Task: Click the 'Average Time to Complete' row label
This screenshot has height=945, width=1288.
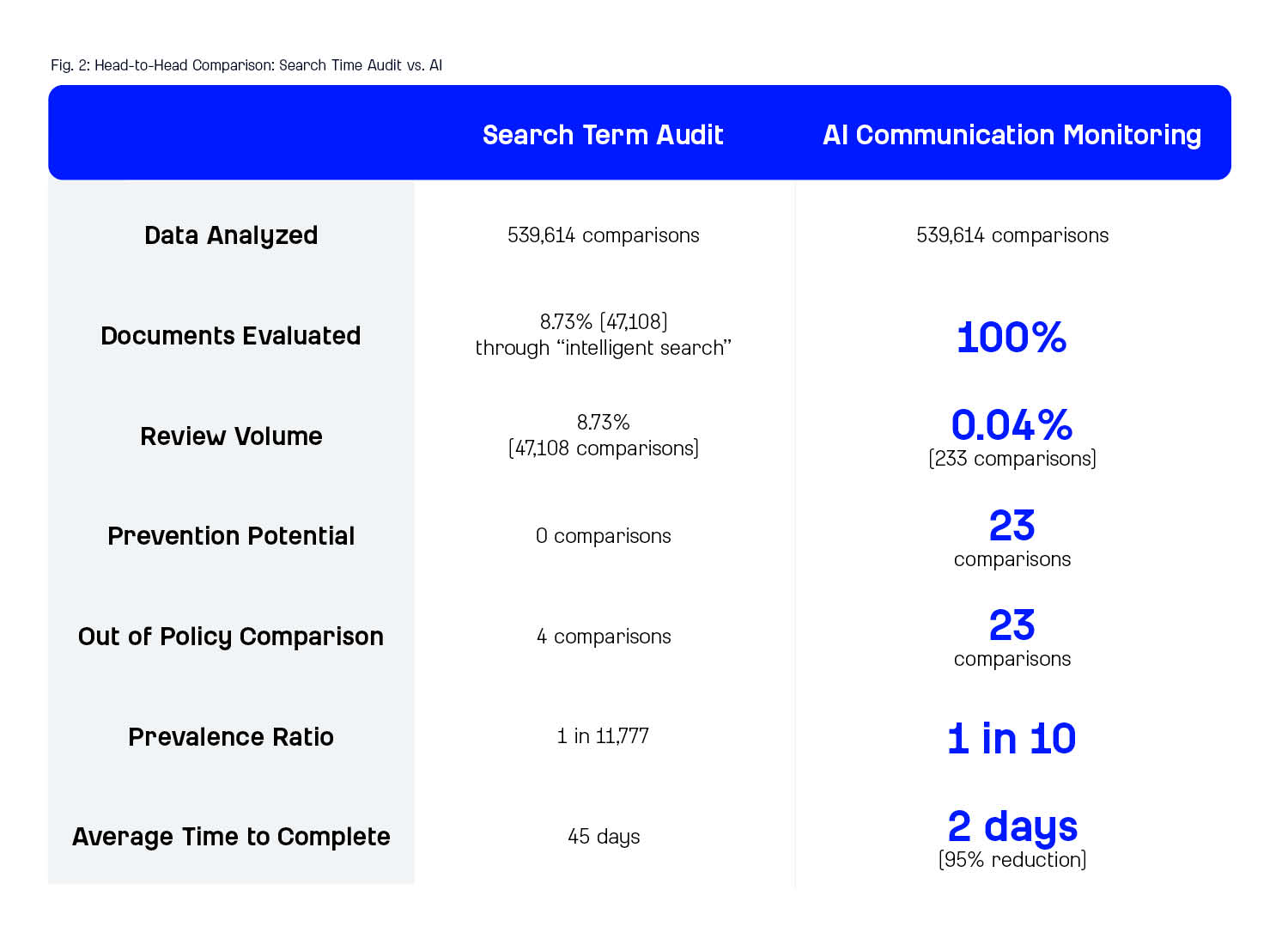Action: pyautogui.click(x=231, y=837)
